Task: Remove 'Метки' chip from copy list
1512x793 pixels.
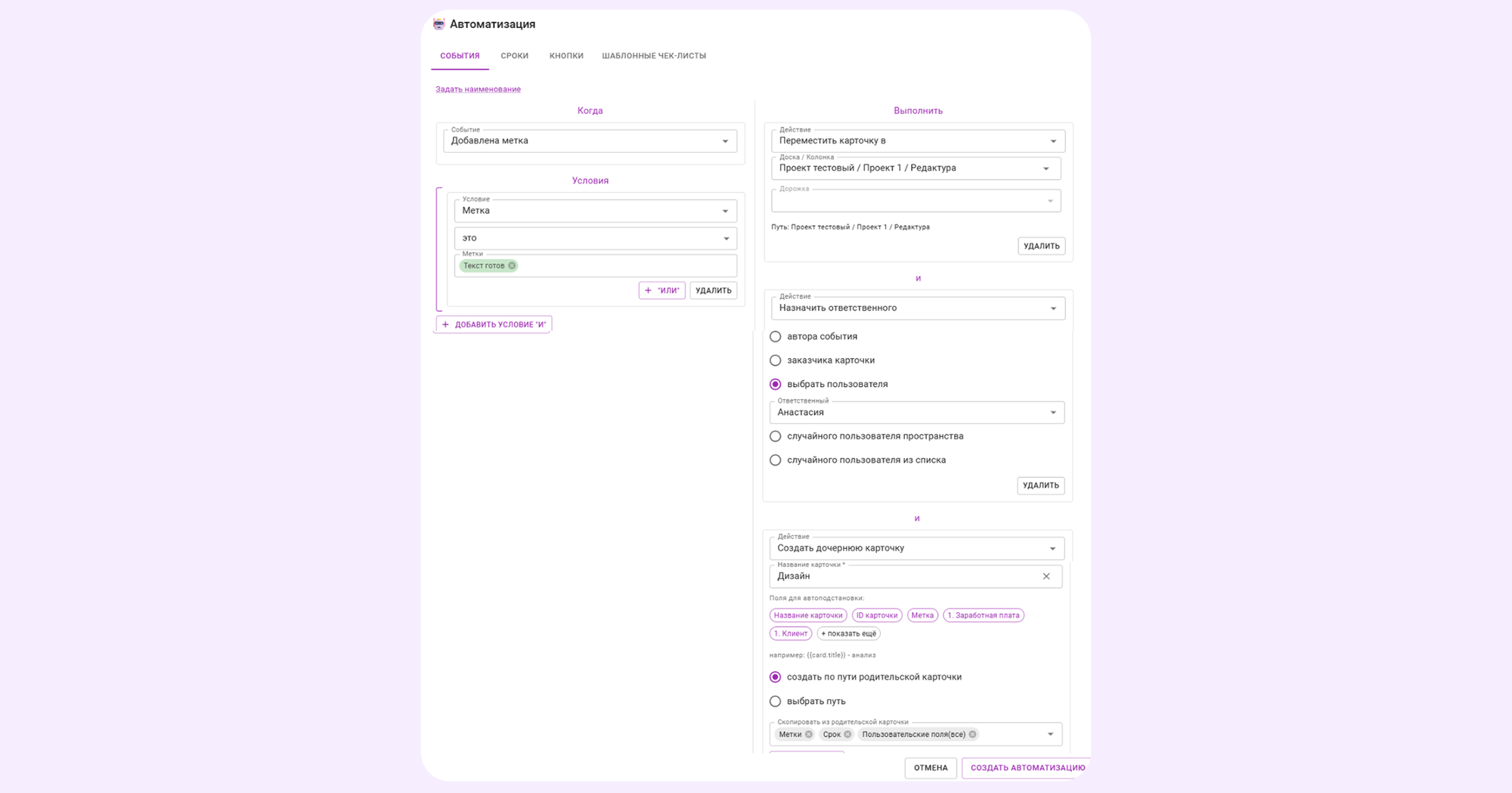Action: point(809,735)
